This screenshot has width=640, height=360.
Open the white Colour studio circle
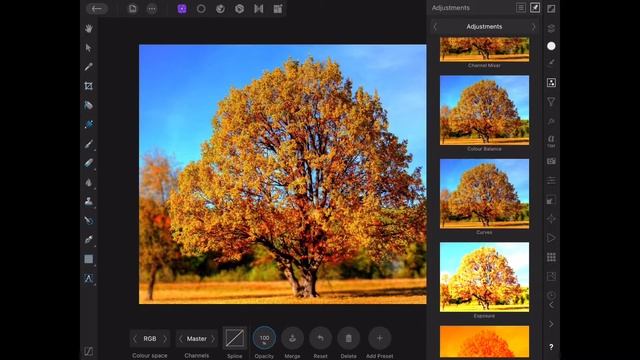tap(551, 46)
